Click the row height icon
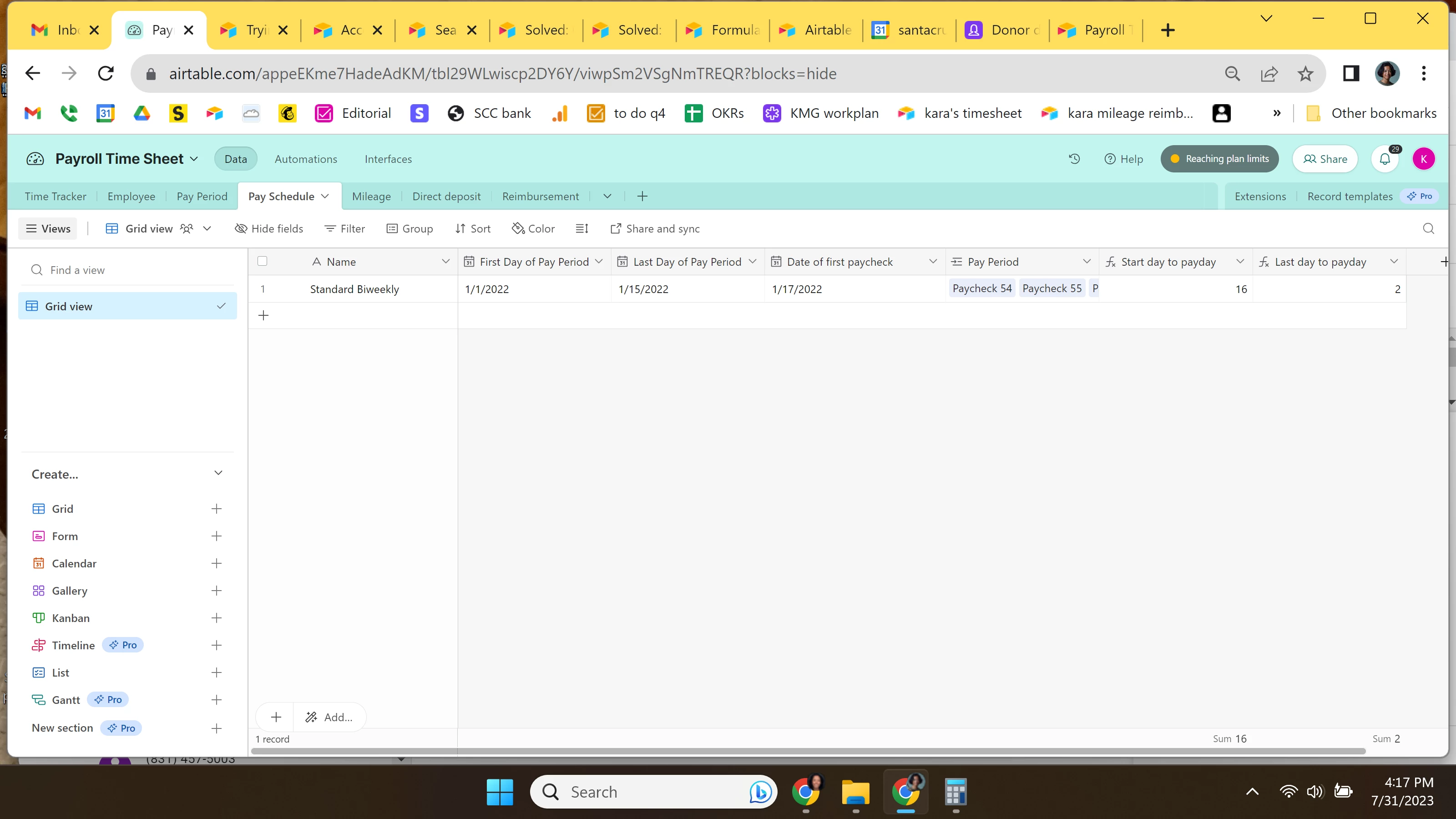 (581, 228)
